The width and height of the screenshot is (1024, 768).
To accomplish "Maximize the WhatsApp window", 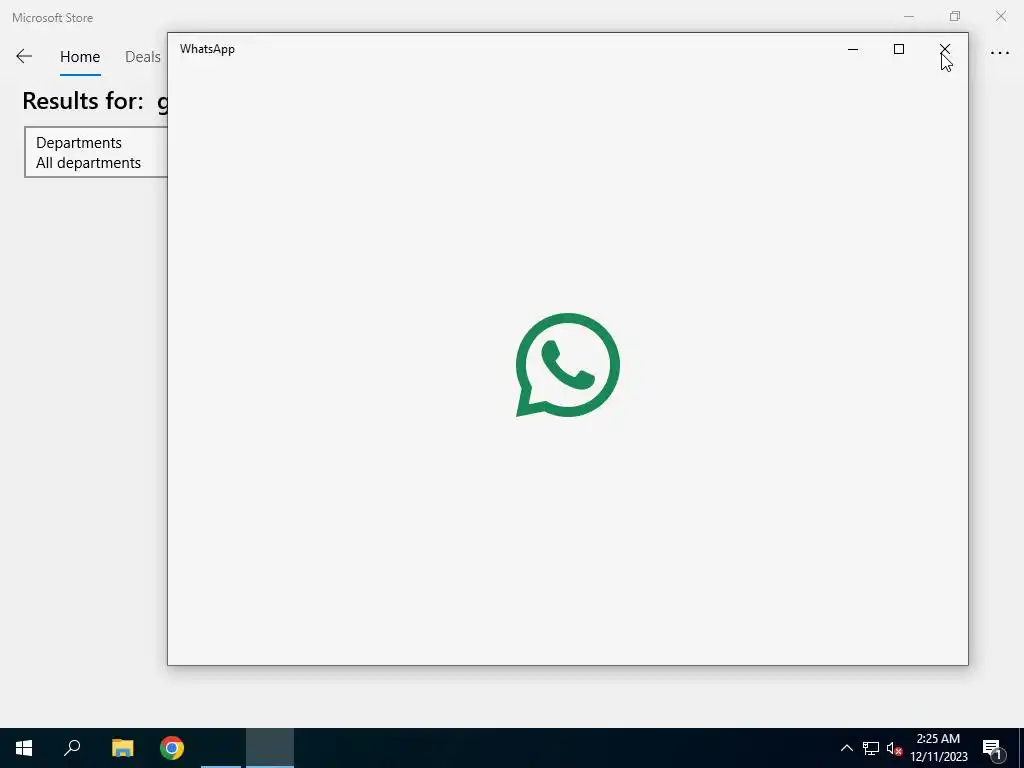I will click(899, 49).
